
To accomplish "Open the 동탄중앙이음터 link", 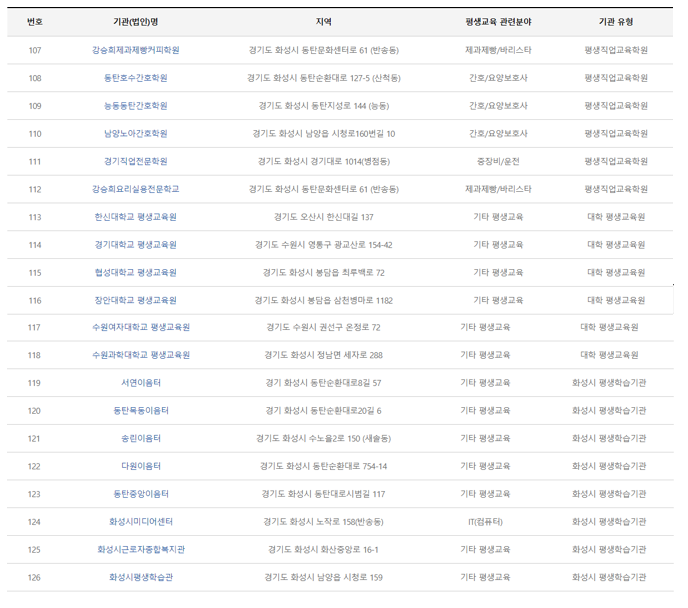I will point(141,494).
